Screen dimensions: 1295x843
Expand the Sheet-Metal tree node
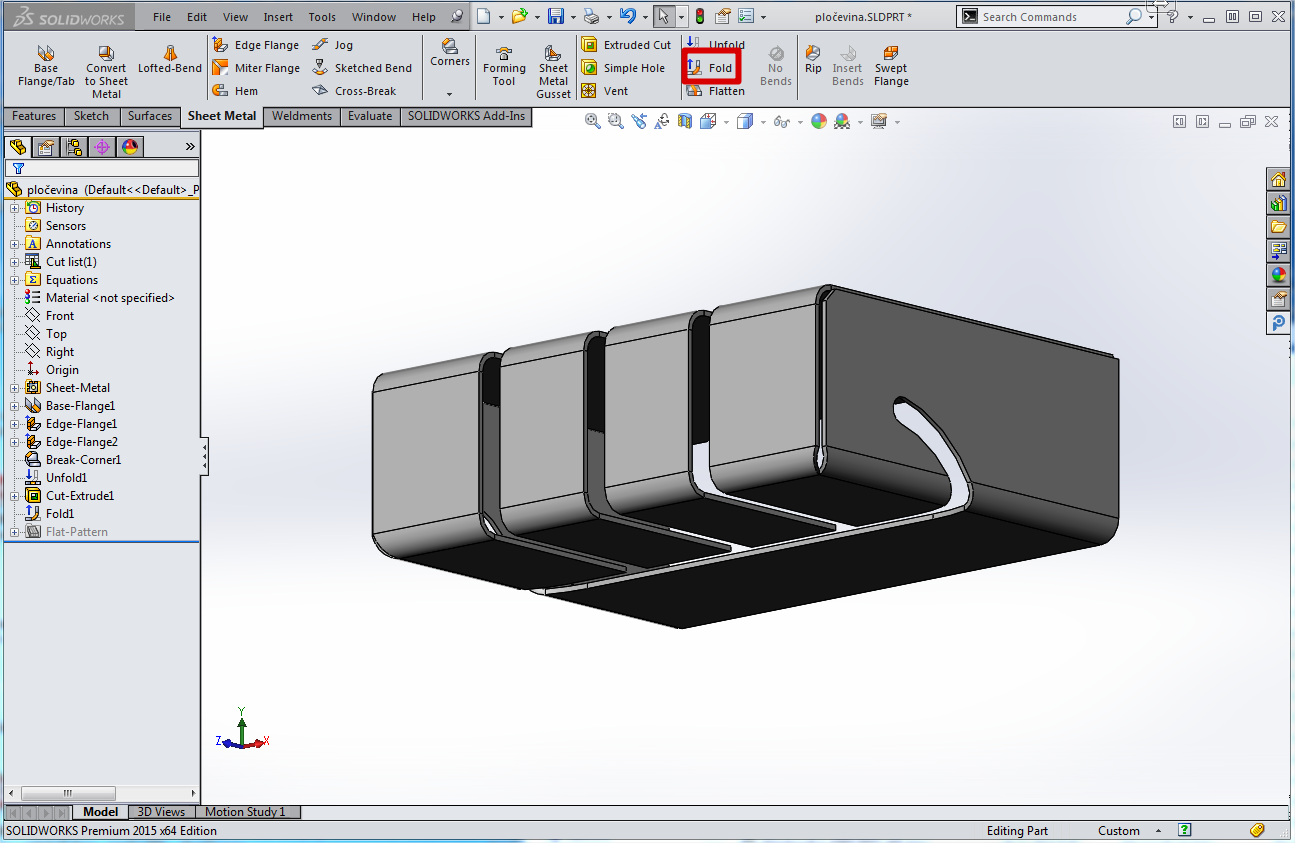click(14, 388)
